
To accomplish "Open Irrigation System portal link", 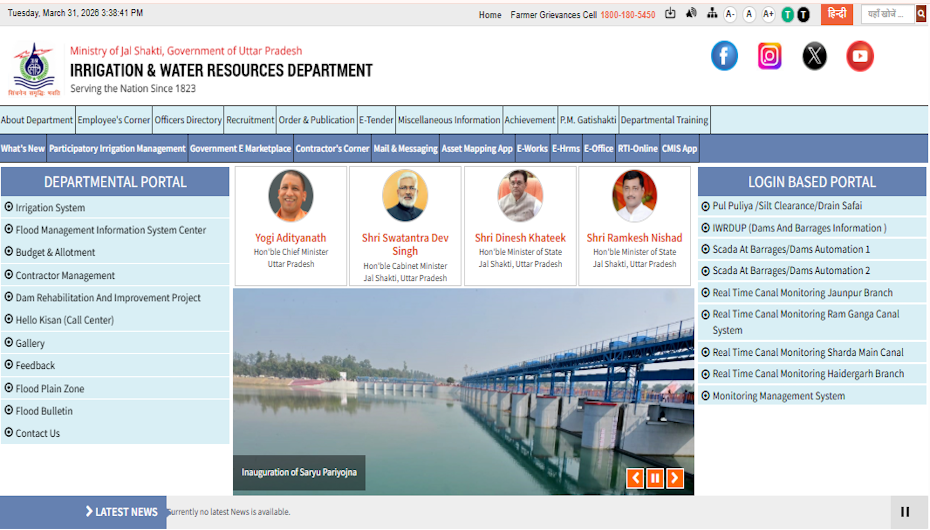I will click(50, 207).
